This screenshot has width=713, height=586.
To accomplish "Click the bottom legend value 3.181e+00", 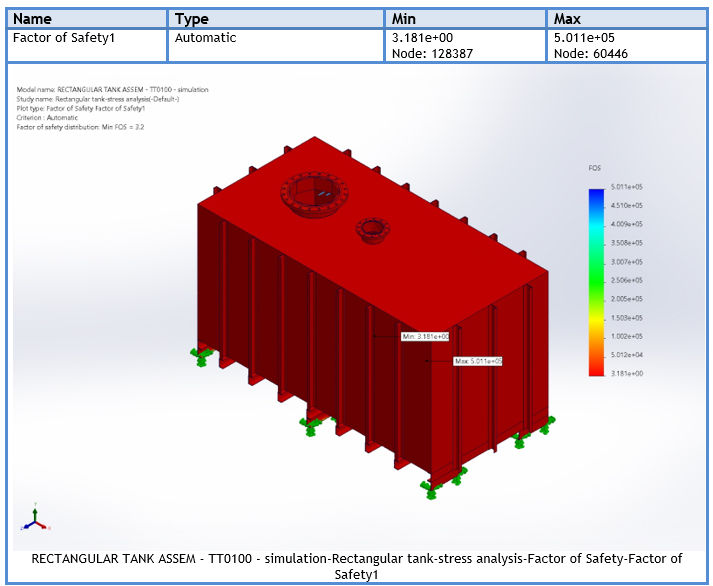I will coord(627,373).
